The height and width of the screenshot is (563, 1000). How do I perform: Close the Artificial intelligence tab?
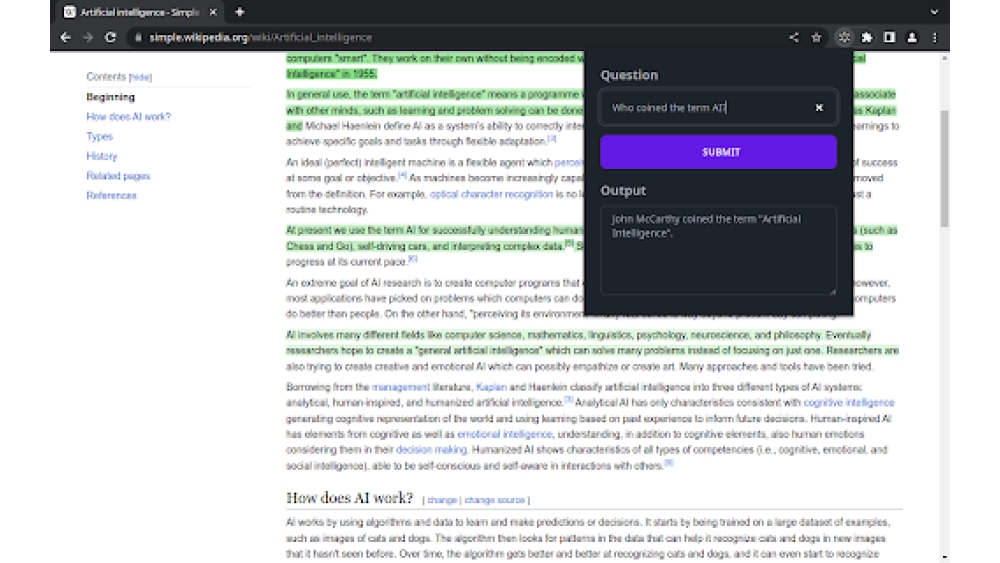point(213,12)
